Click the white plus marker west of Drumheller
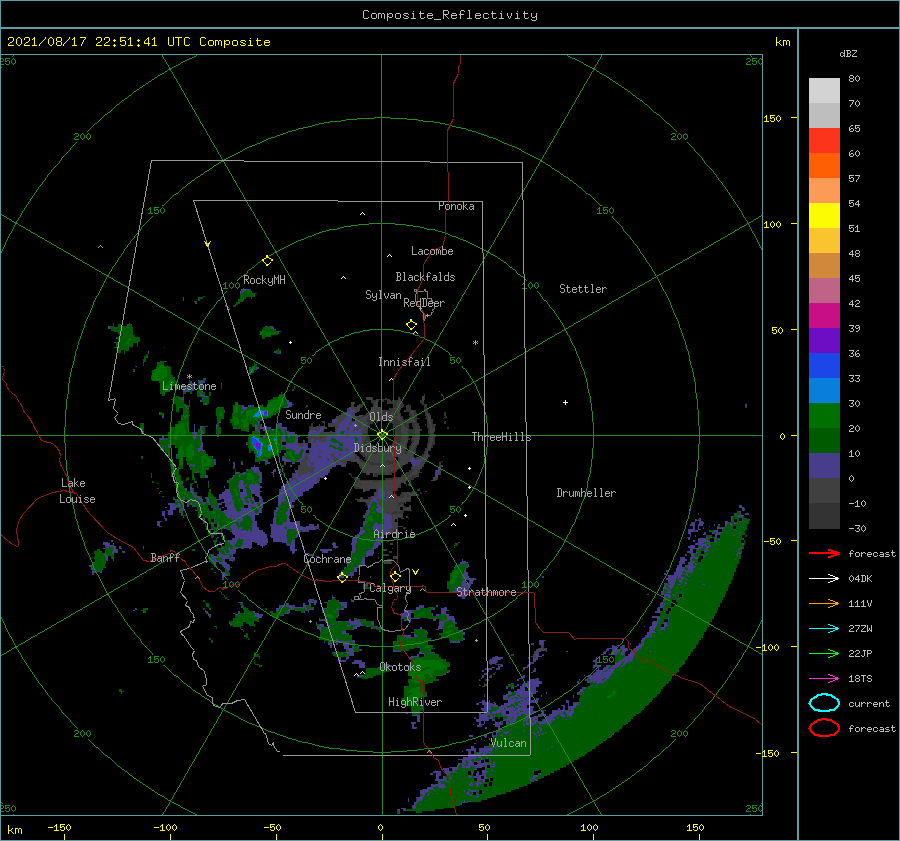Screen dimensions: 900x841 pos(565,402)
